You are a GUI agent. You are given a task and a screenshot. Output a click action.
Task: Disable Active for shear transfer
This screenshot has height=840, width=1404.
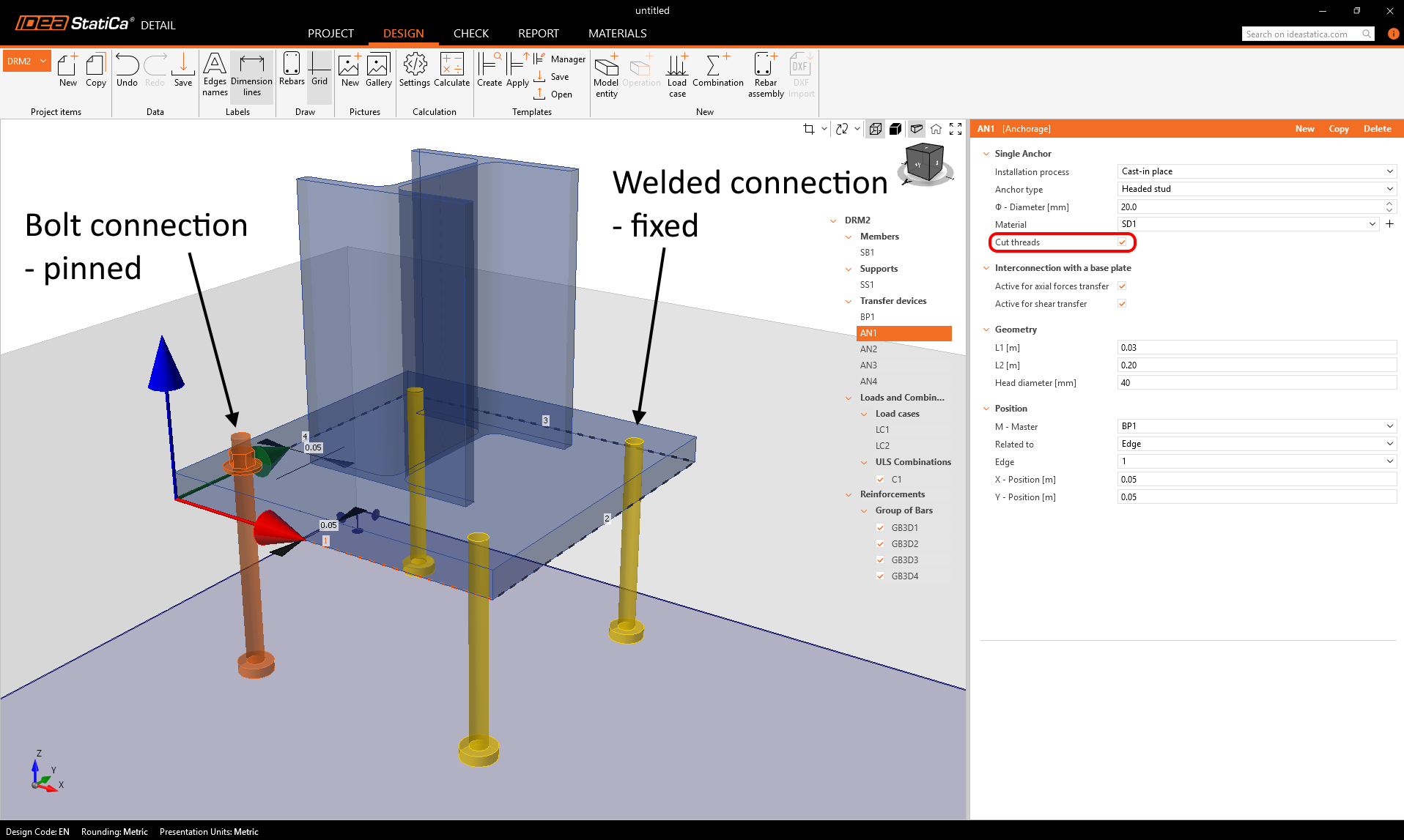tap(1122, 304)
